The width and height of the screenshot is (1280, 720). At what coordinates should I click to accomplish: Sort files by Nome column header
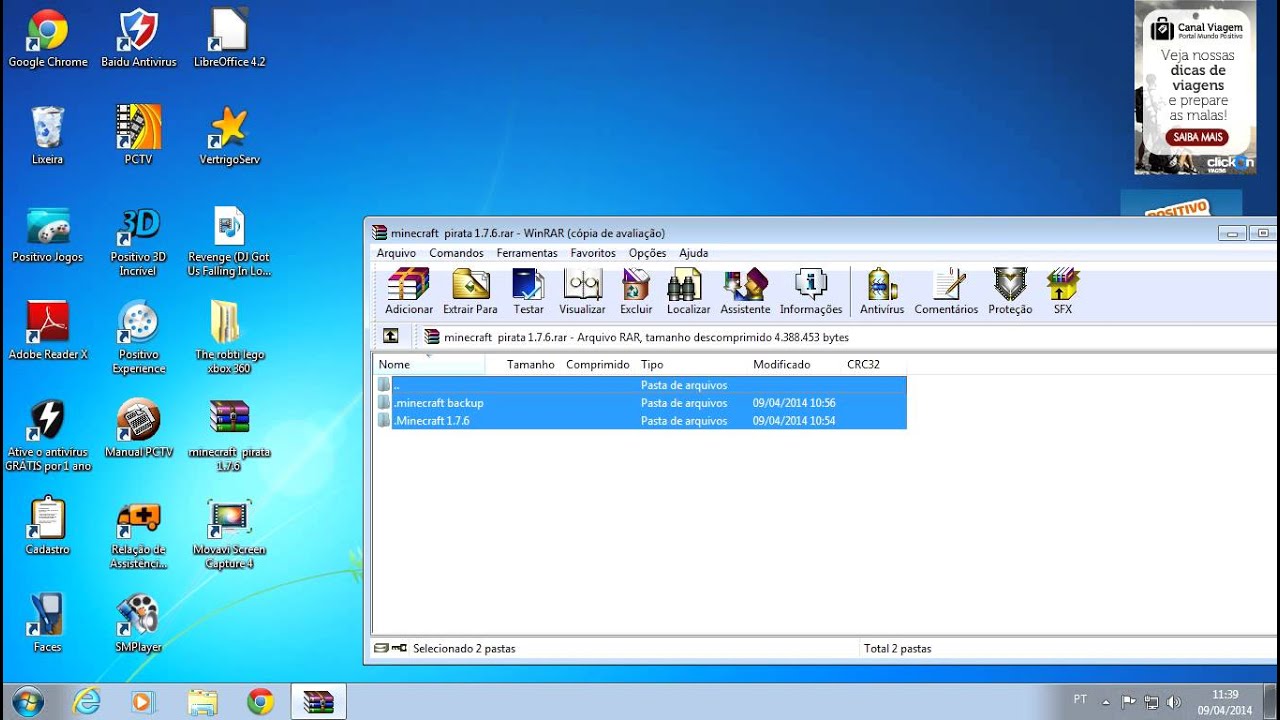tap(429, 364)
